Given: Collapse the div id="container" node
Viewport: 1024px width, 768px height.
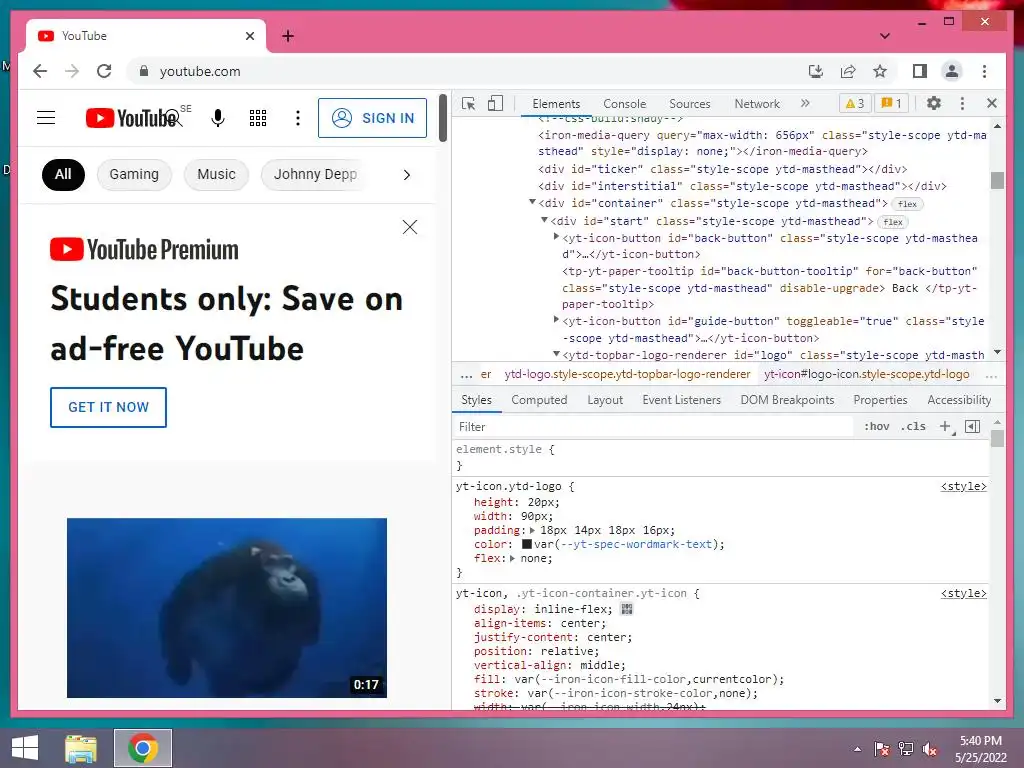Looking at the screenshot, I should pos(532,202).
